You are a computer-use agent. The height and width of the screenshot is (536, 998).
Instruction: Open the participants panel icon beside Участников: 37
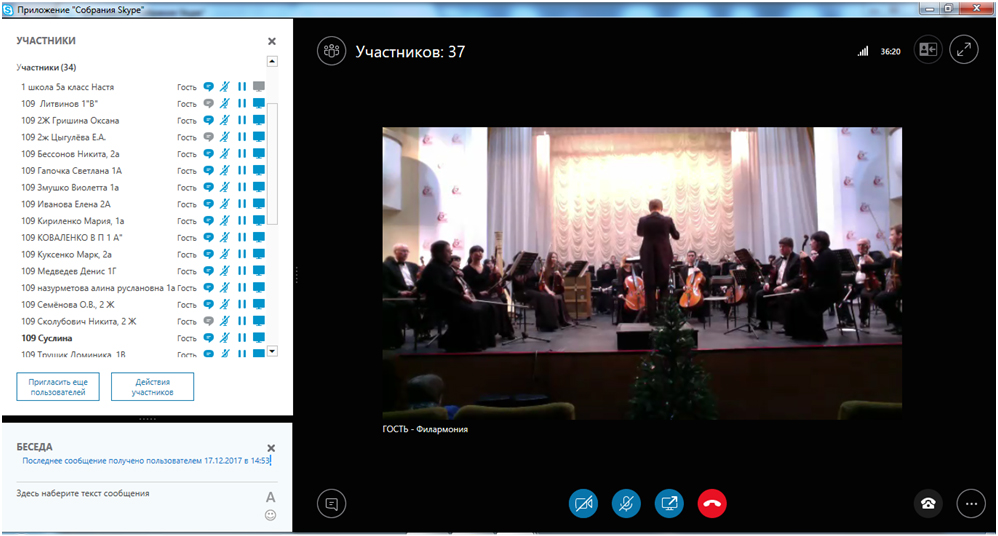331,51
